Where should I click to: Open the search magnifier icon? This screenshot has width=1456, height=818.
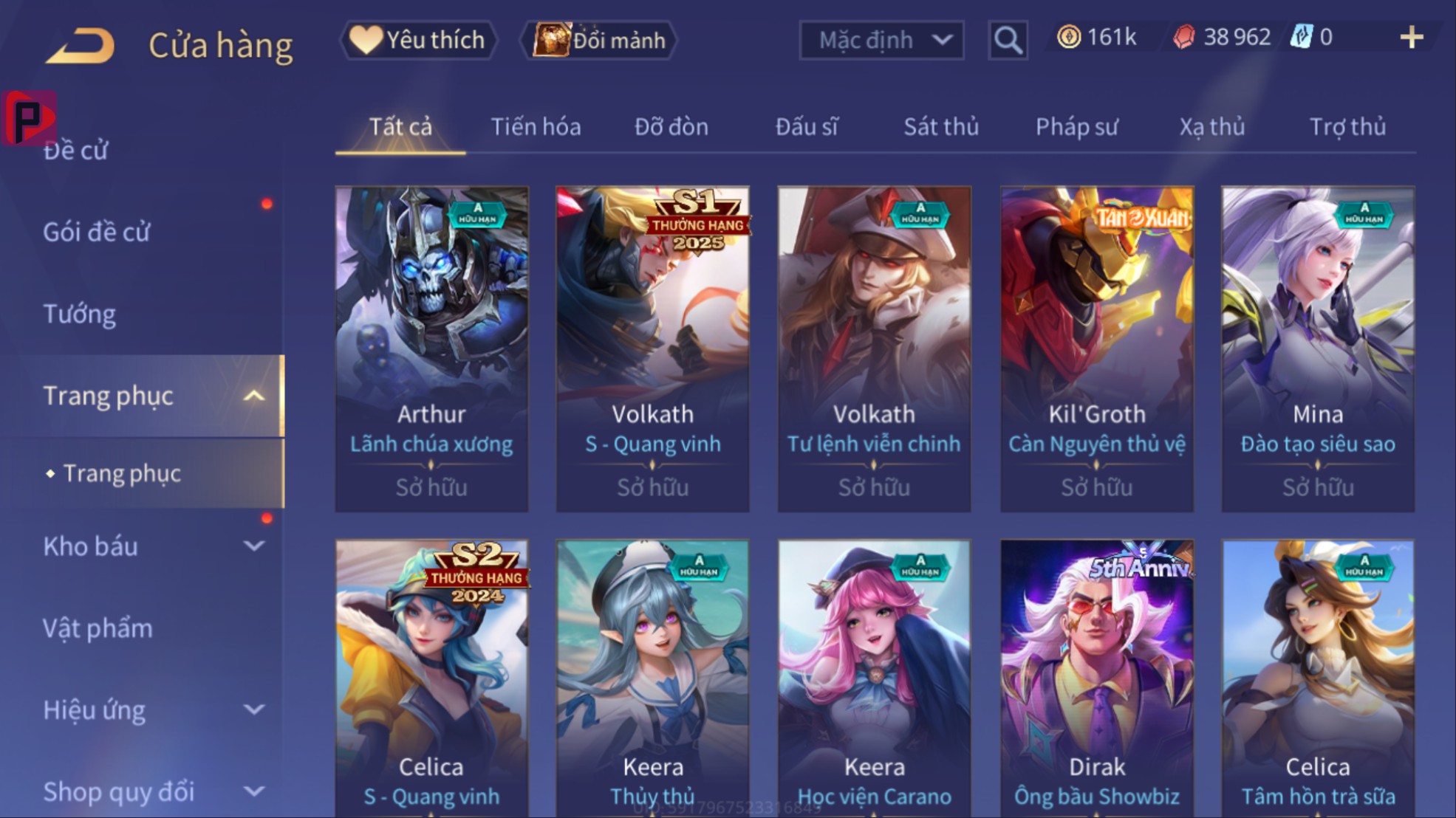click(x=1008, y=40)
